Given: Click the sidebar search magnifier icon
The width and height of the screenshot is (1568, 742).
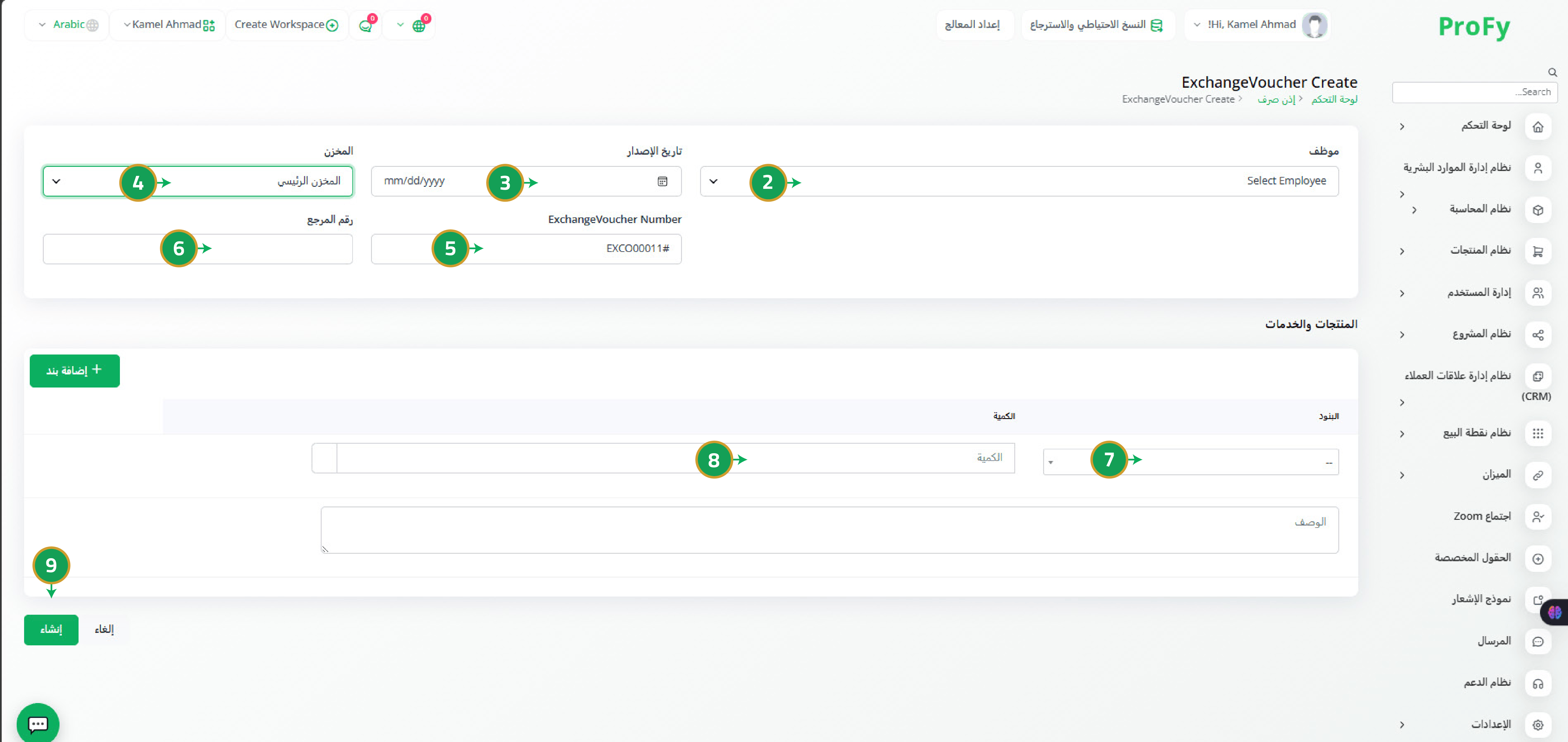Looking at the screenshot, I should coord(1552,72).
